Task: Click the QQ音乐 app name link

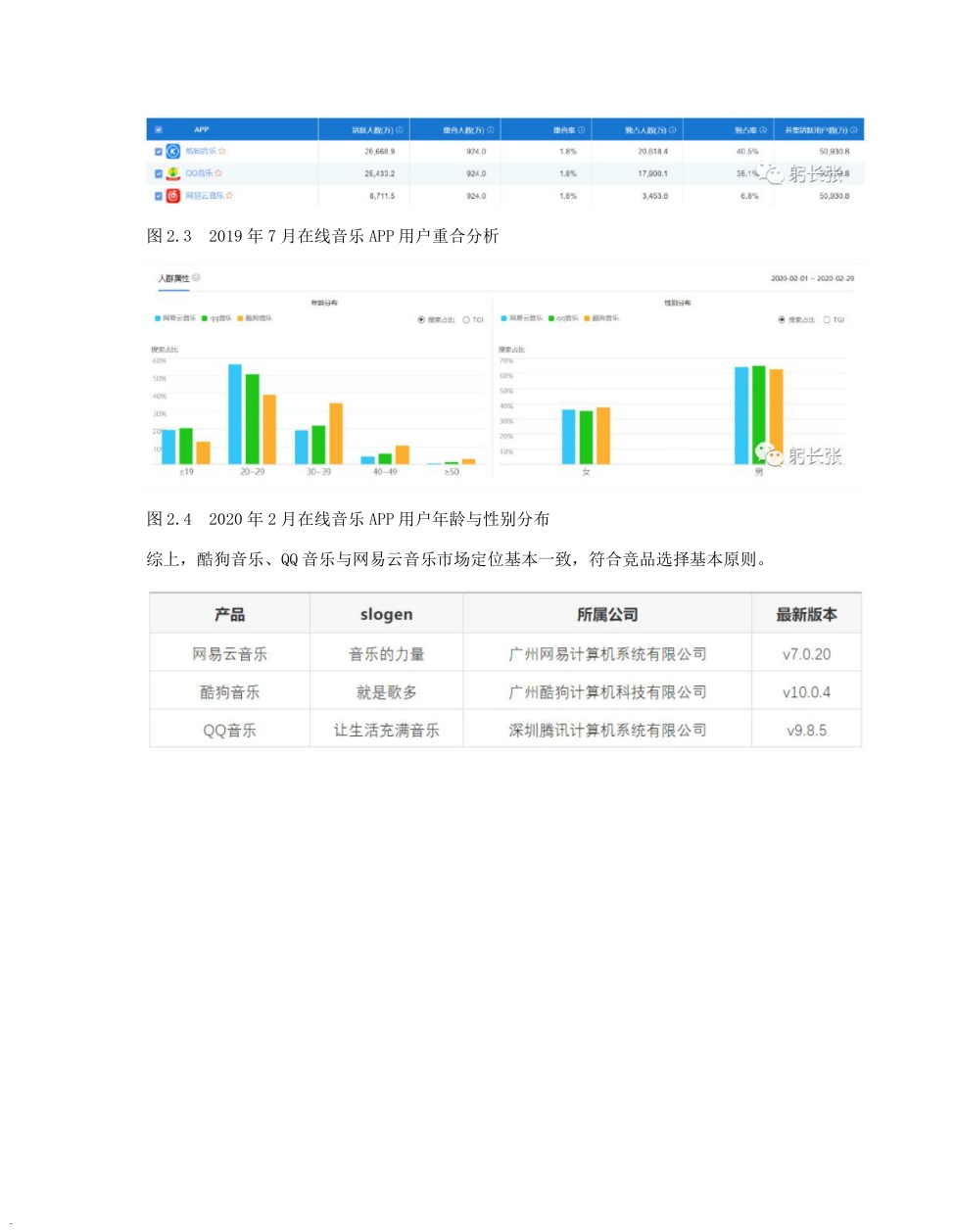Action: (x=199, y=173)
